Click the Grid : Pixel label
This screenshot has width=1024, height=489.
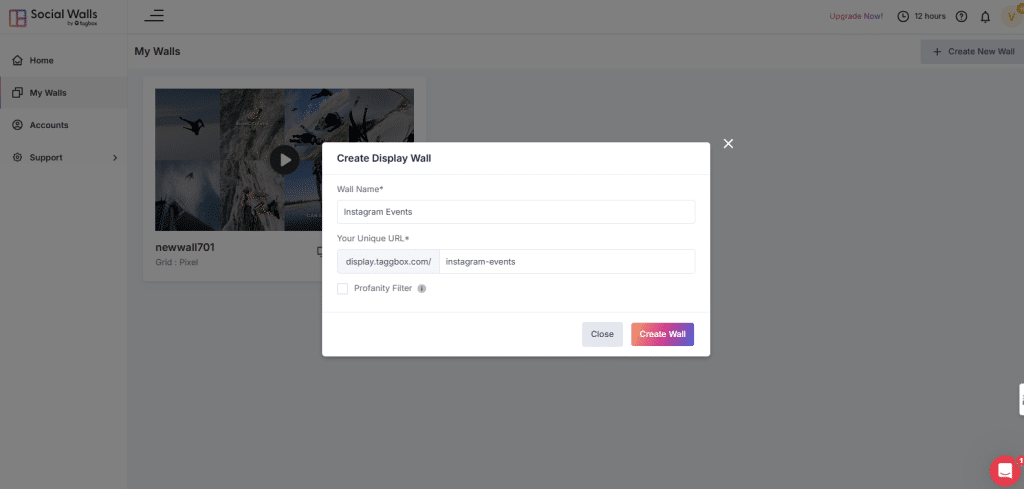pyautogui.click(x=176, y=262)
